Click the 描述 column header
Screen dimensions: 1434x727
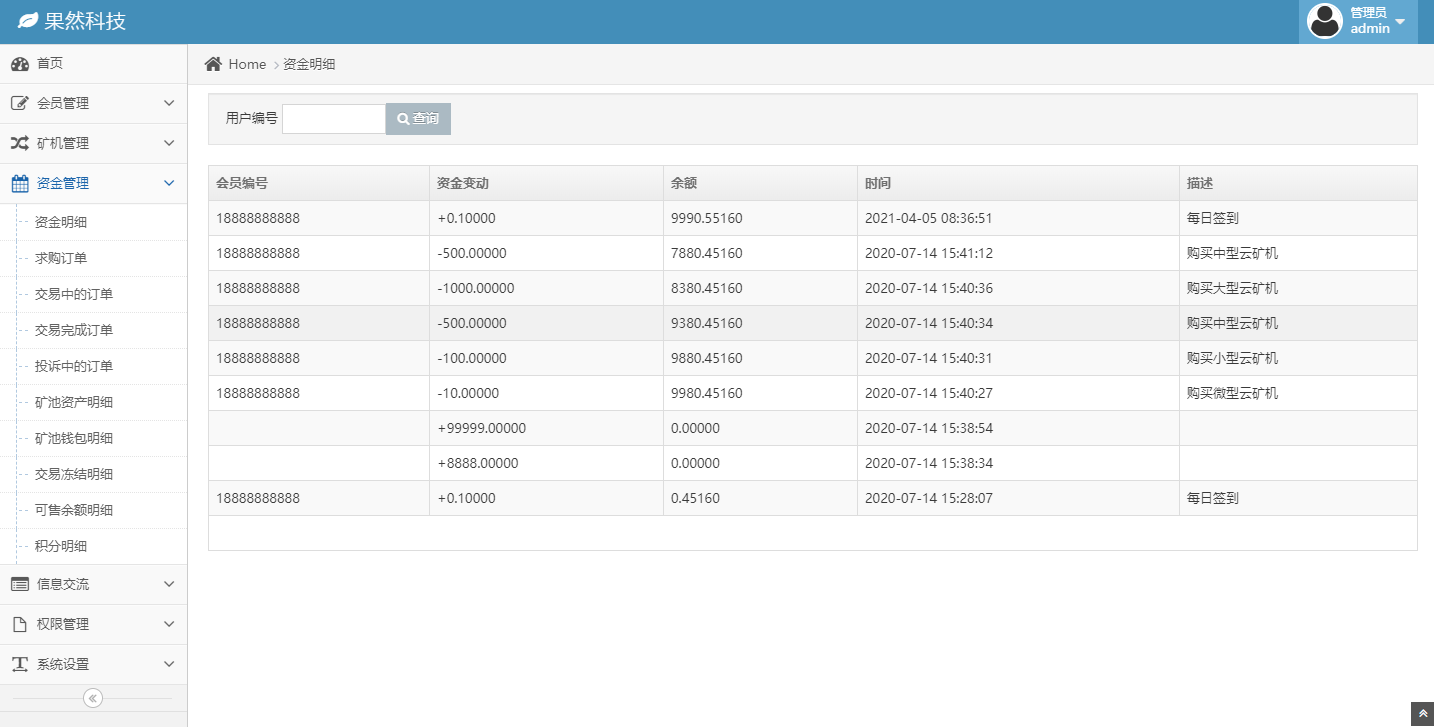click(x=1298, y=183)
